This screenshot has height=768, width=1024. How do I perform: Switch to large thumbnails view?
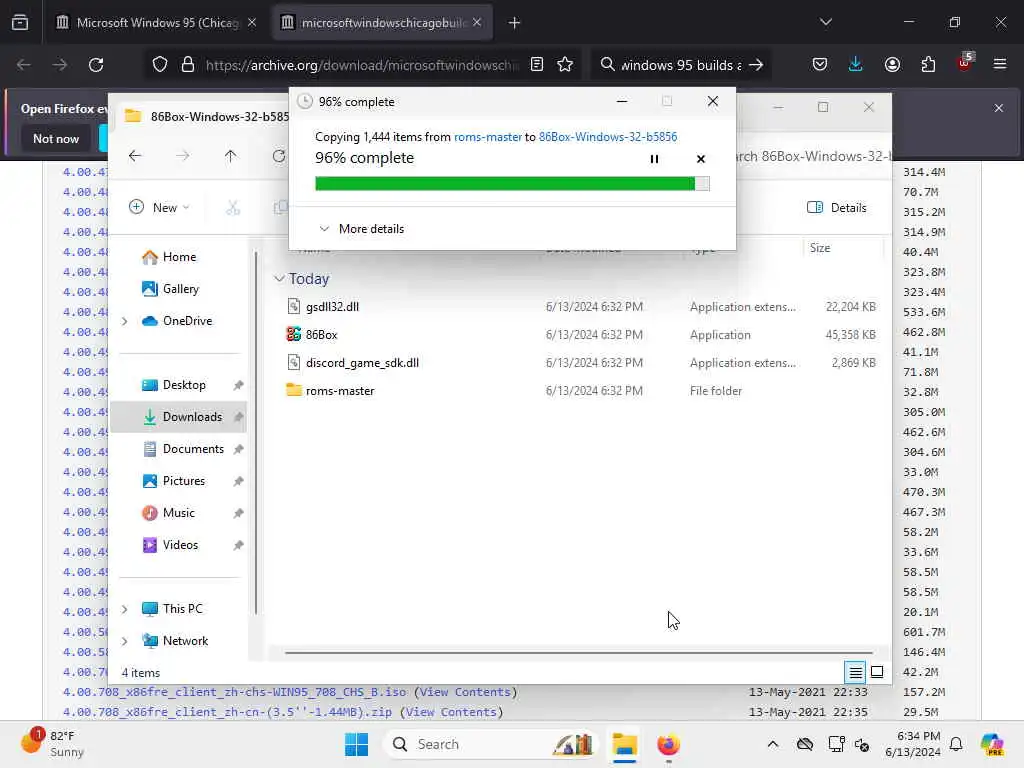click(x=877, y=672)
